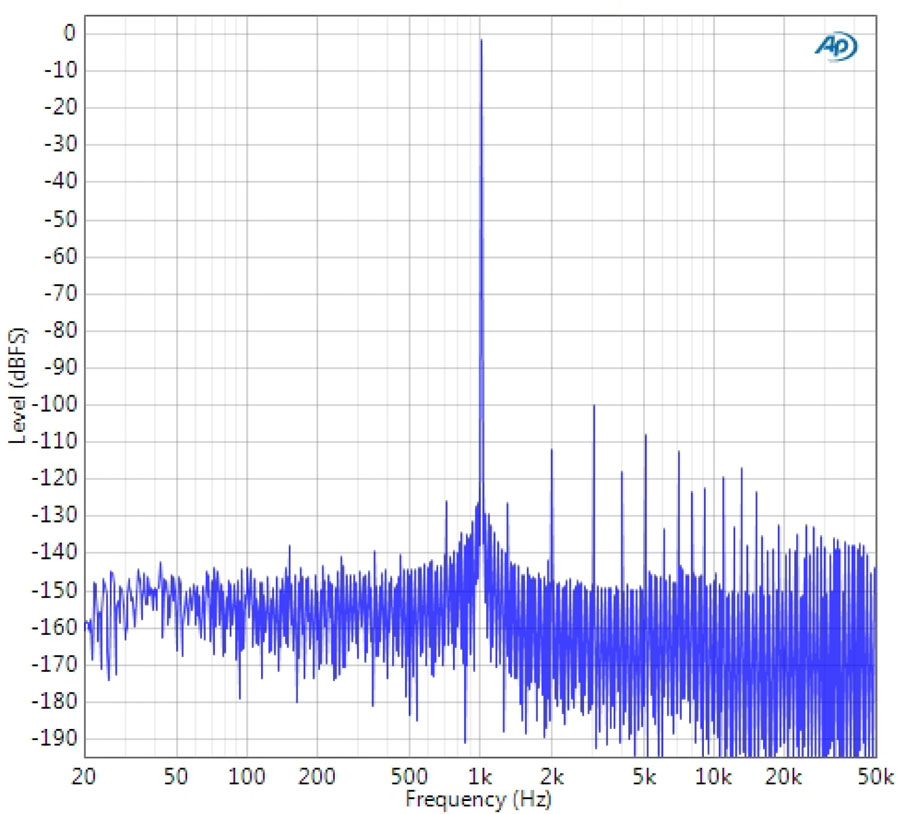Click the '50k' frequency axis label
900x814 pixels.
click(x=876, y=777)
